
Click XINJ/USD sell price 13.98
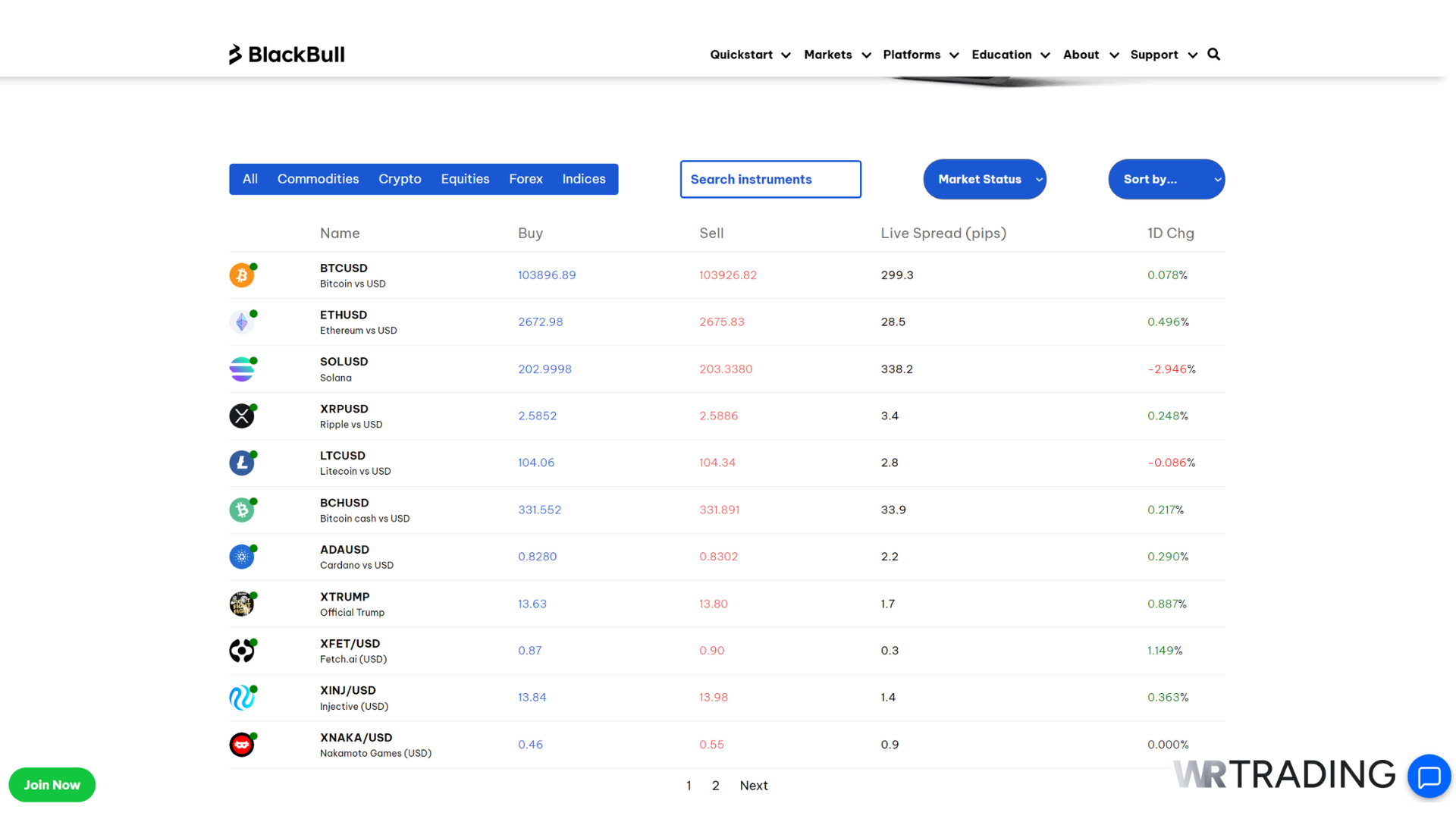pyautogui.click(x=714, y=698)
